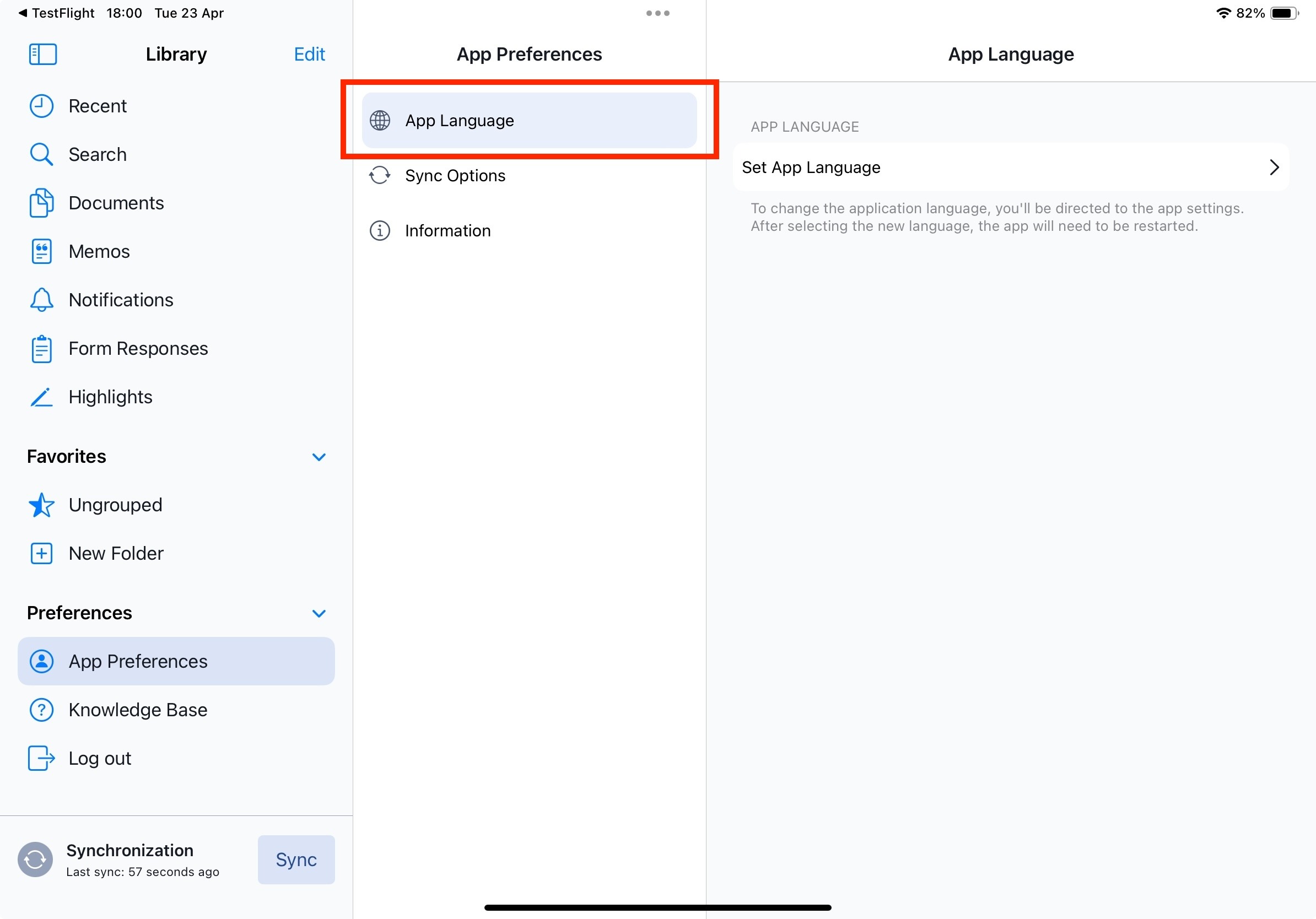The image size is (1316, 919).
Task: Collapse the Favorites section
Action: click(319, 457)
